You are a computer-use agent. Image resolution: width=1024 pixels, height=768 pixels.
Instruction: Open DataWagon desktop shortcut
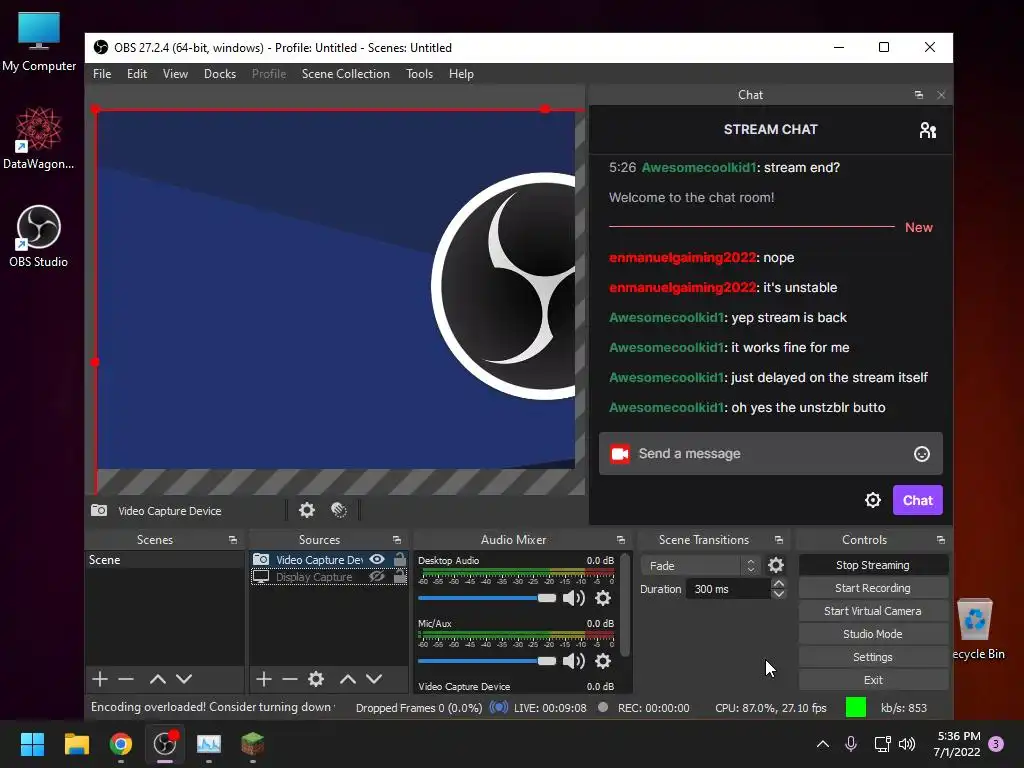pyautogui.click(x=39, y=138)
